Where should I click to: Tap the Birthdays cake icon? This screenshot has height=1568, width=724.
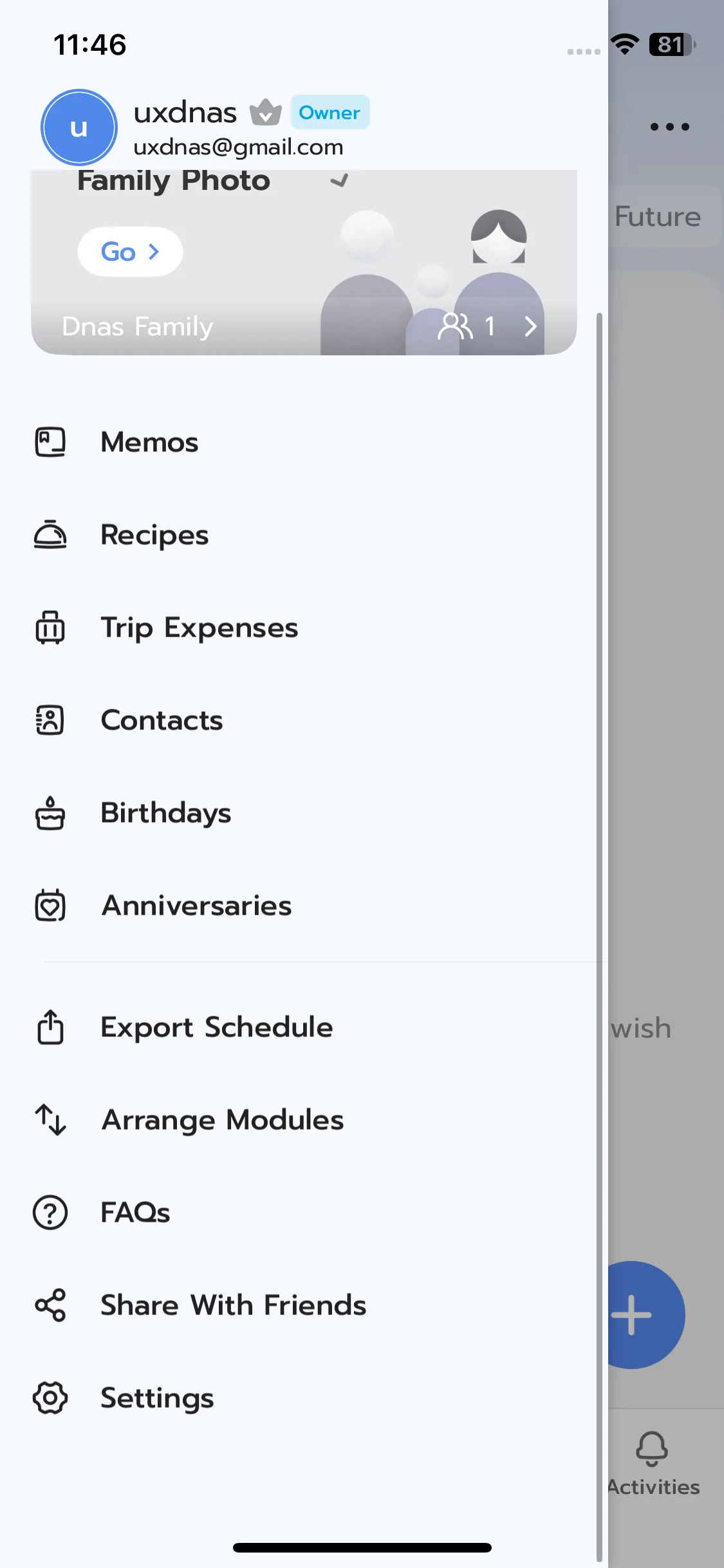pyautogui.click(x=50, y=813)
